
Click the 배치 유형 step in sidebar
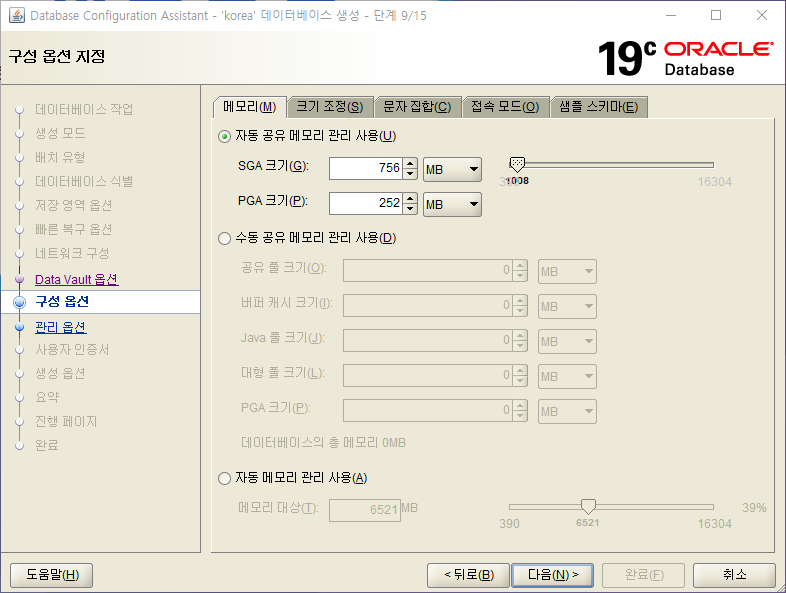pyautogui.click(x=60, y=157)
